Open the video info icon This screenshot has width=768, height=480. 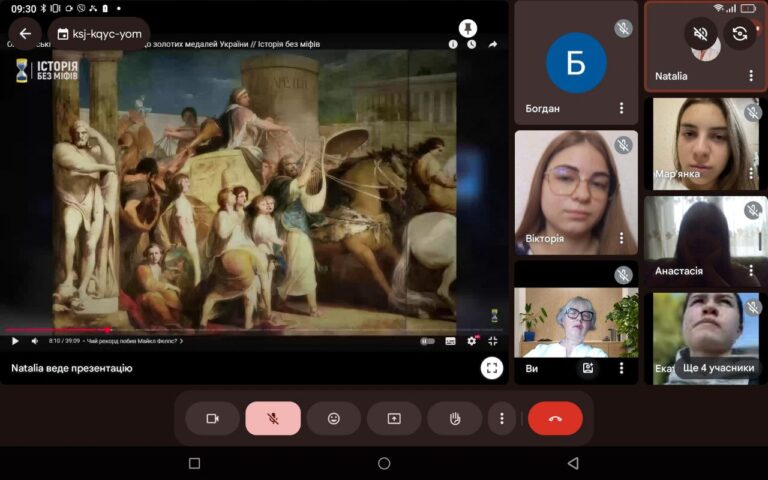pos(453,44)
